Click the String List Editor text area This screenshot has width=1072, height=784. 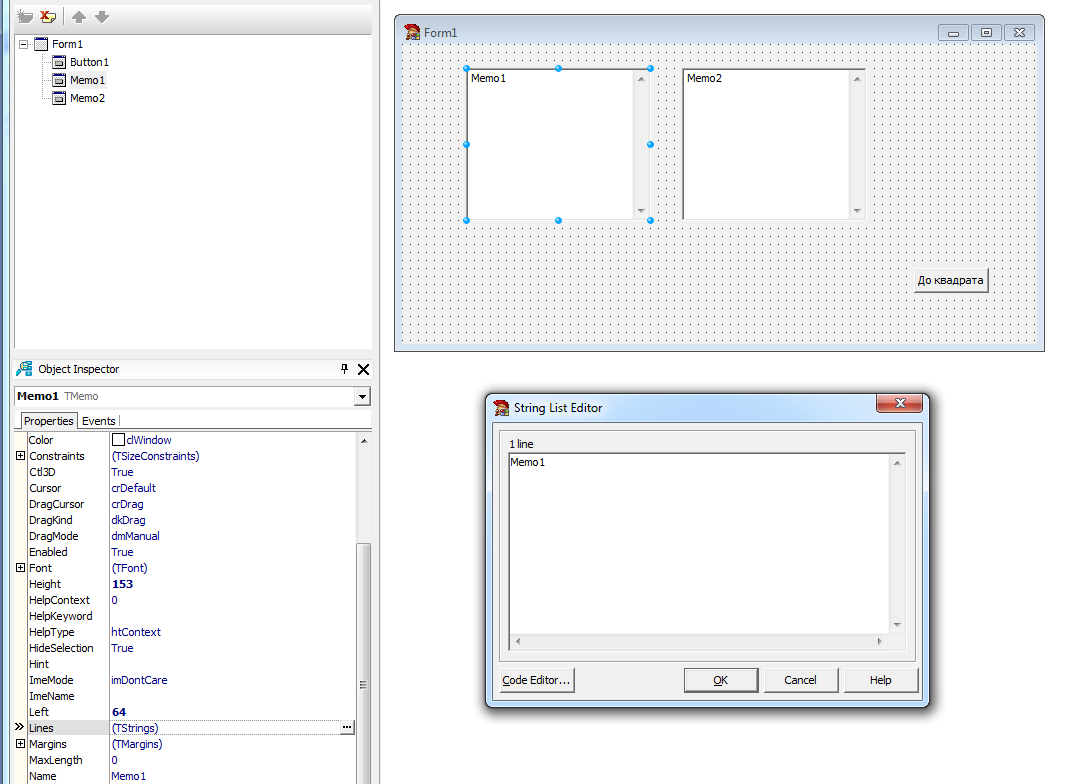pyautogui.click(x=699, y=544)
